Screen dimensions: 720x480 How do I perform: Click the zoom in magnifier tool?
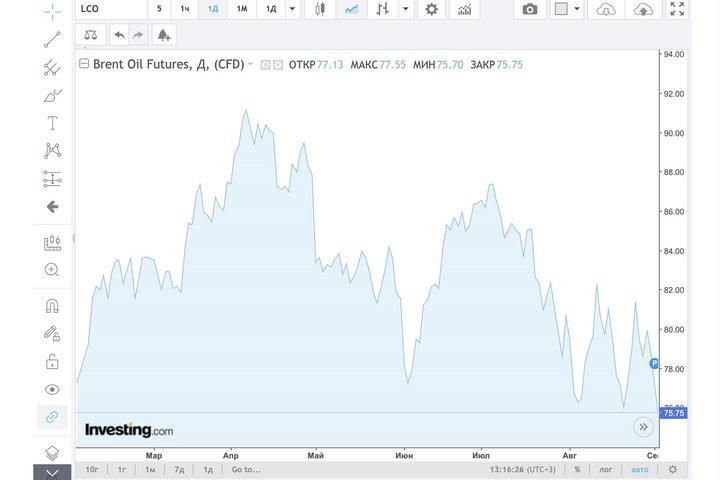52,269
